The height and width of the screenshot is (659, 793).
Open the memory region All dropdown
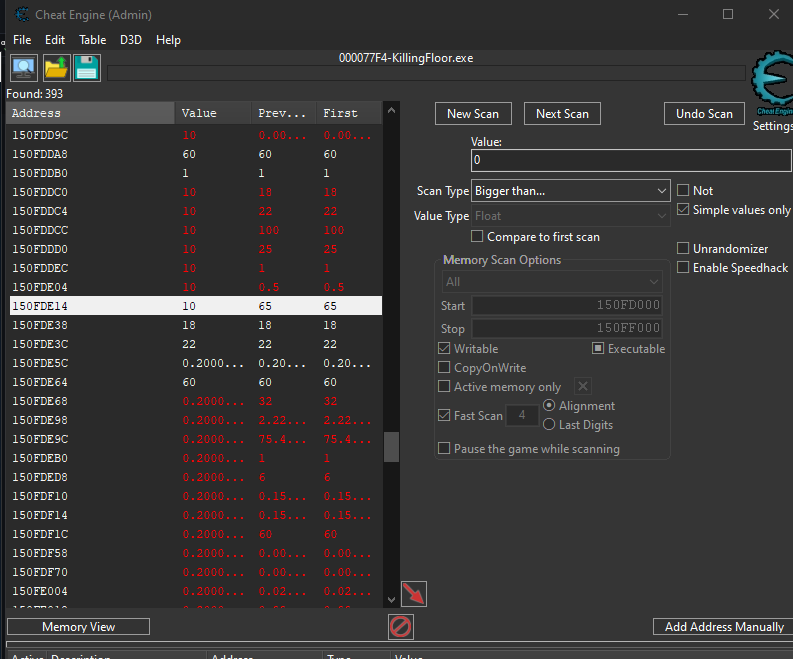coord(552,282)
